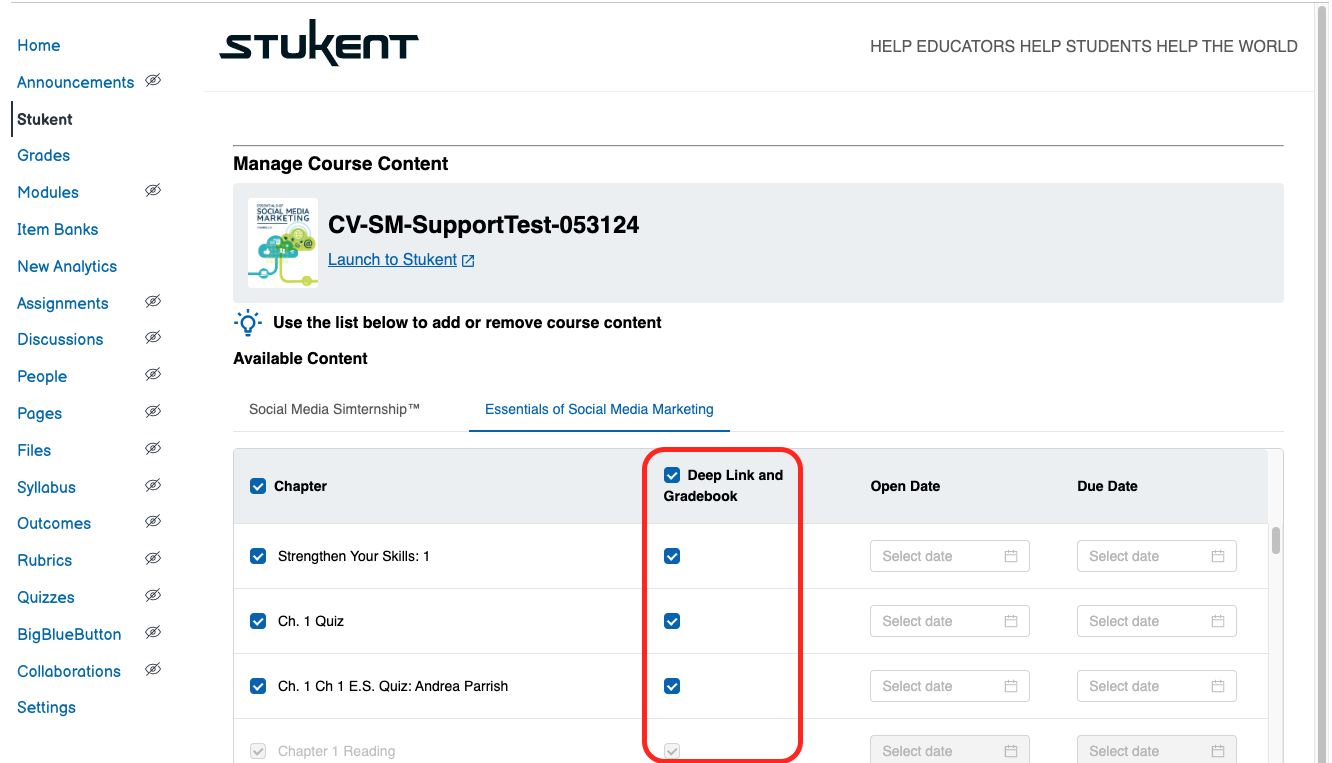Toggle deep link checkbox for Ch. 1 Quiz
The width and height of the screenshot is (1332, 763).
click(672, 621)
